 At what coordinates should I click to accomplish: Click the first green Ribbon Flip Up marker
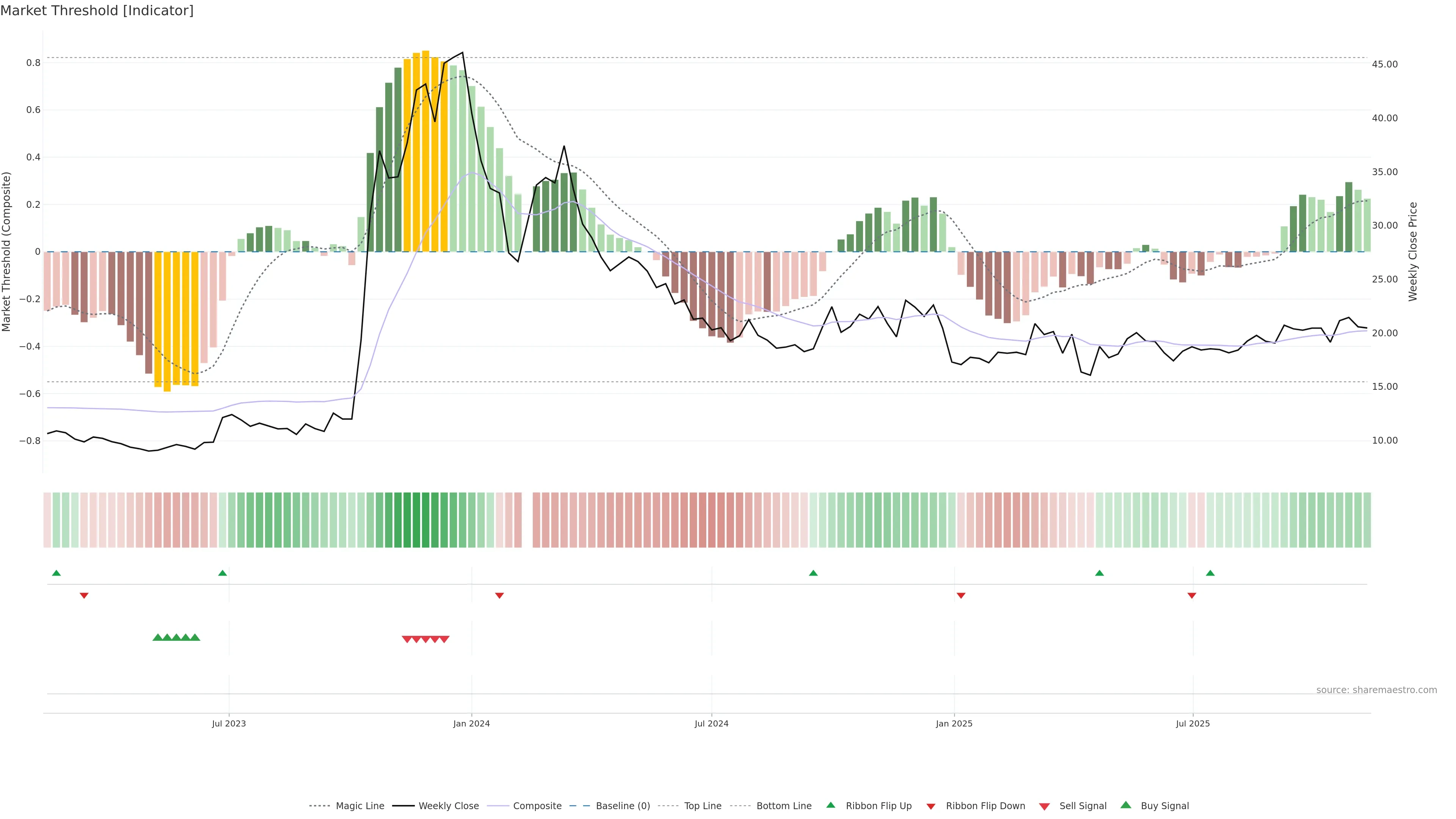(56, 573)
